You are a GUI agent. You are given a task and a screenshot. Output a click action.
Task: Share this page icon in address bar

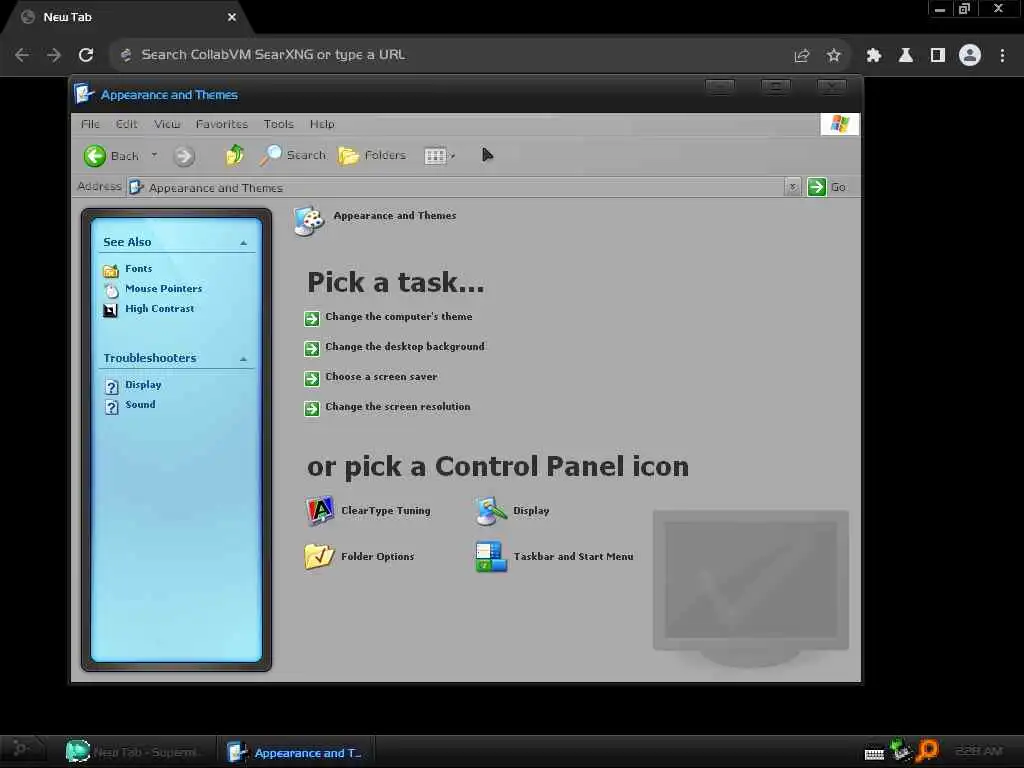click(x=801, y=56)
